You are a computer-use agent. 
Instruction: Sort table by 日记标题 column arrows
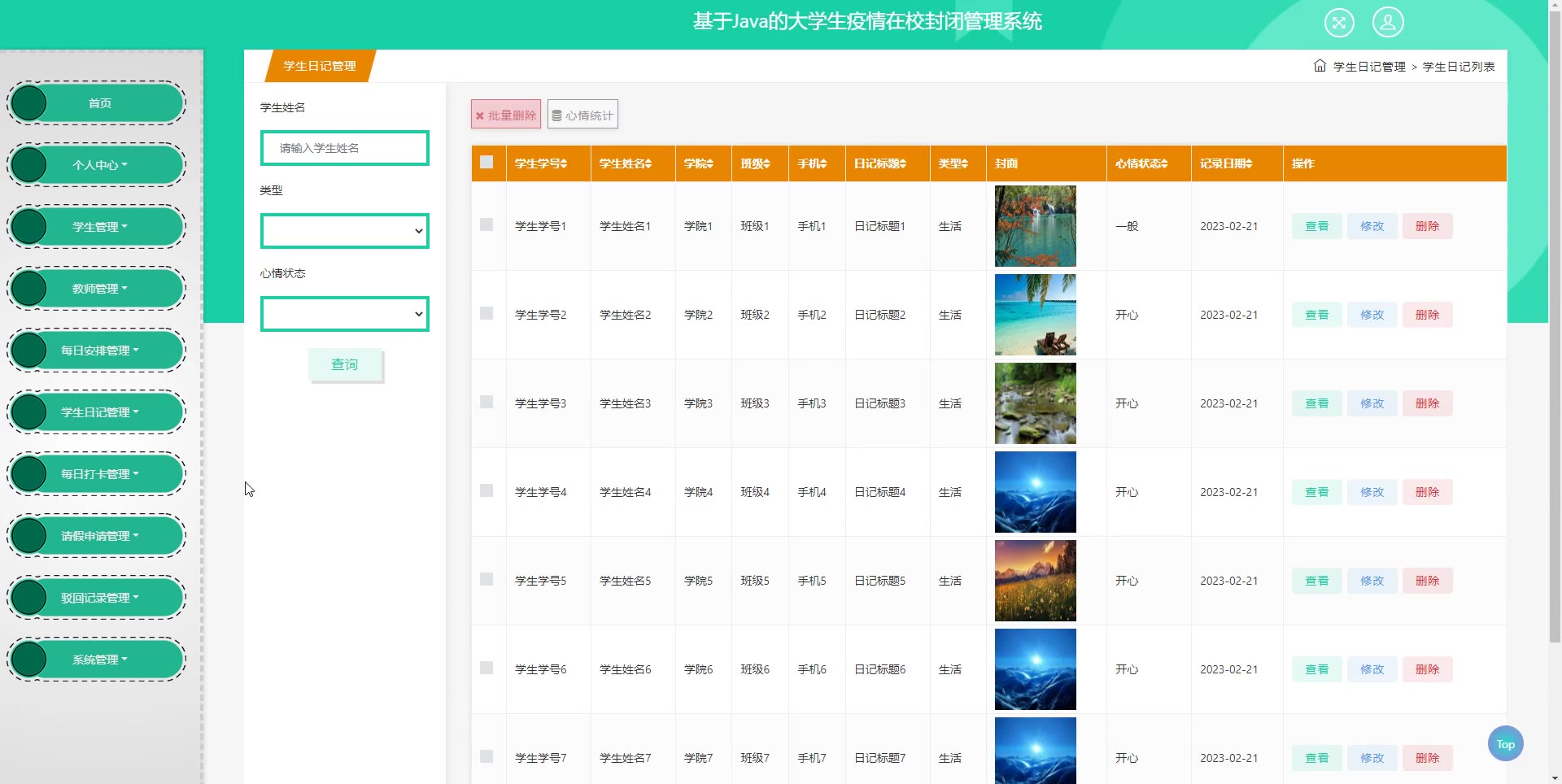(902, 163)
